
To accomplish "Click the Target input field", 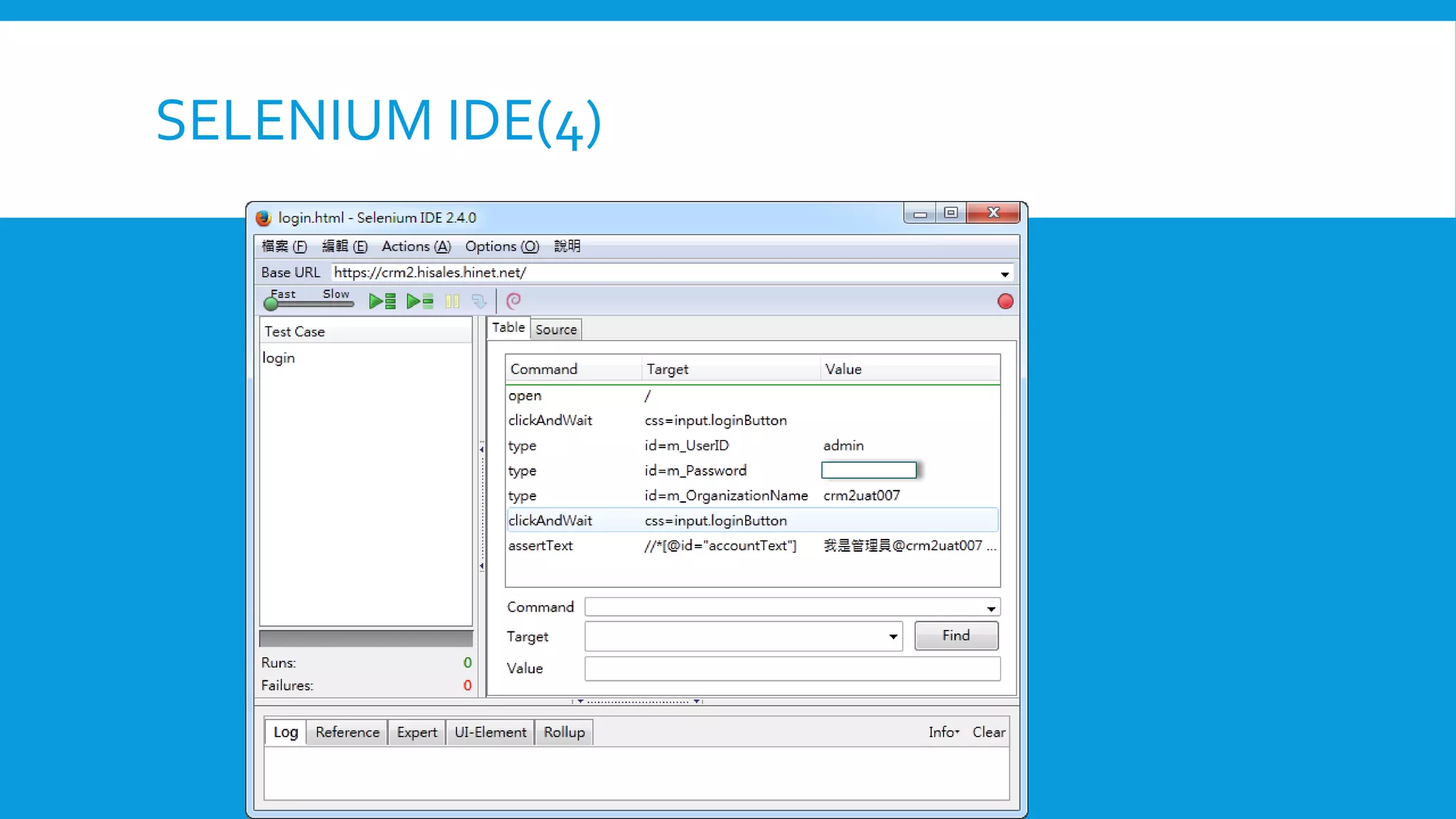I will coord(735,637).
